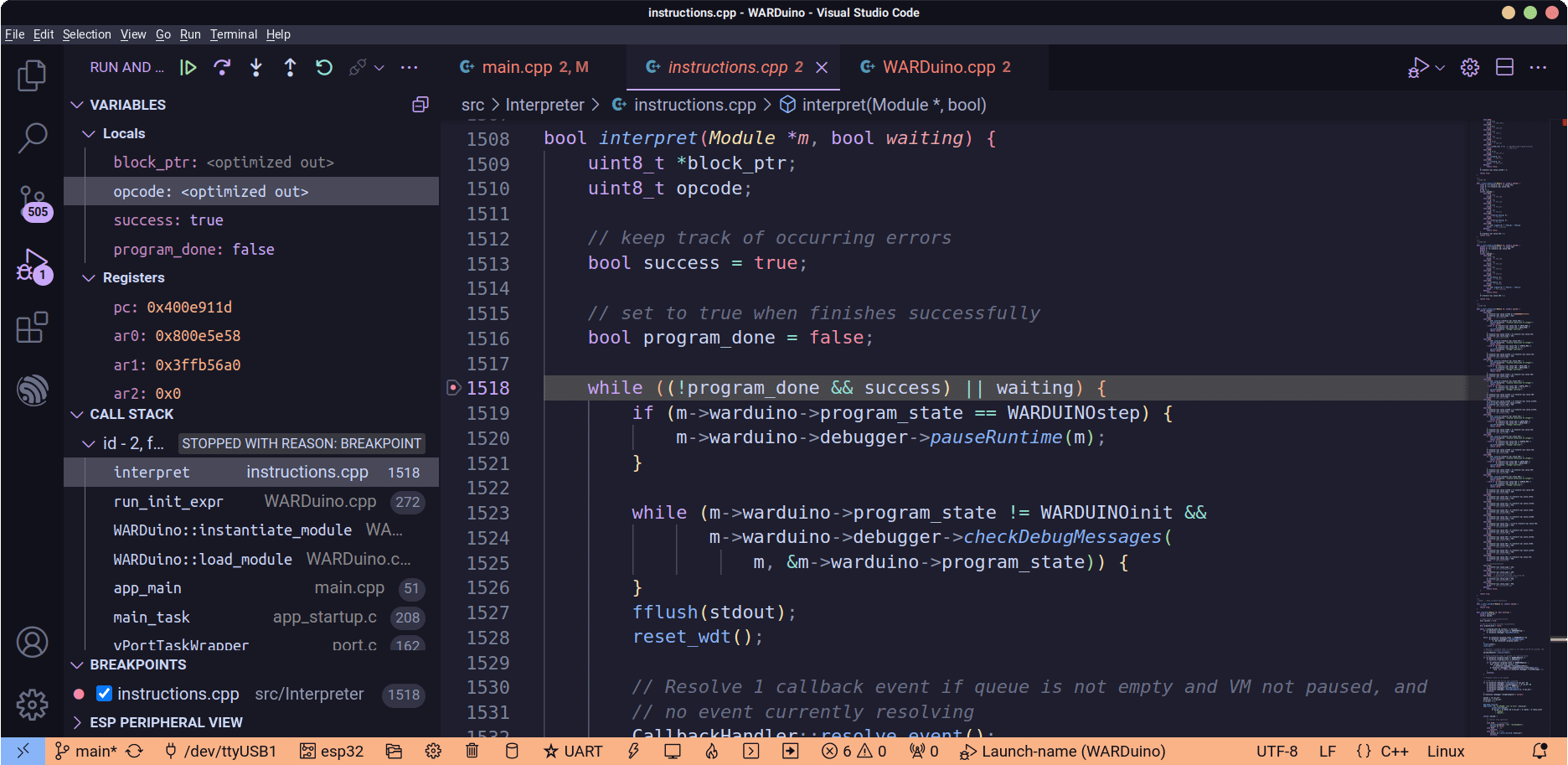
Task: Open the Selection menu
Action: (x=87, y=34)
